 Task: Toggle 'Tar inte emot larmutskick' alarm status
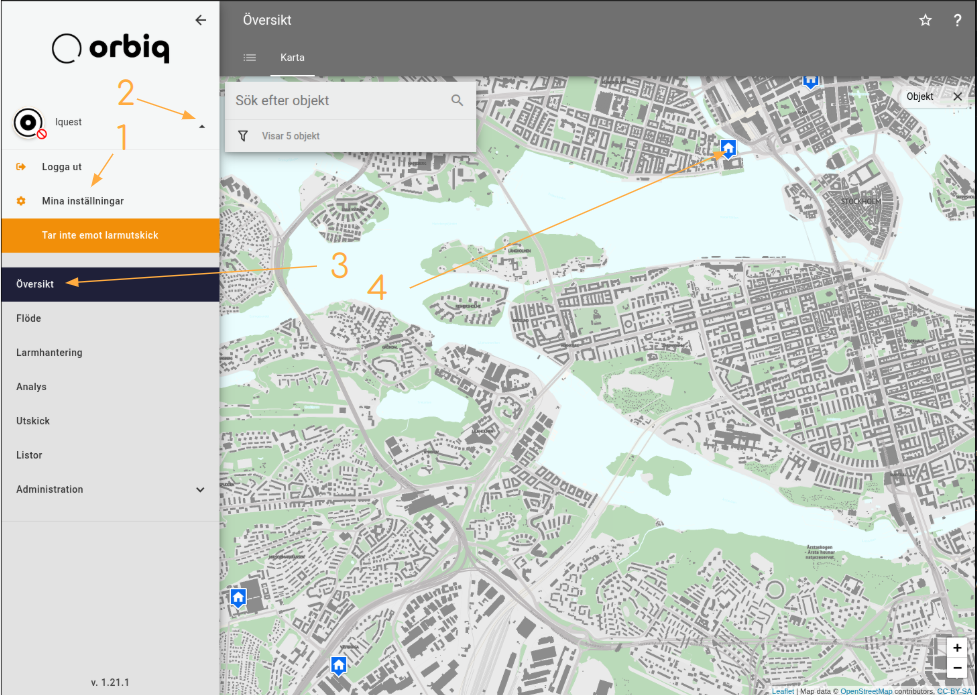[110, 236]
